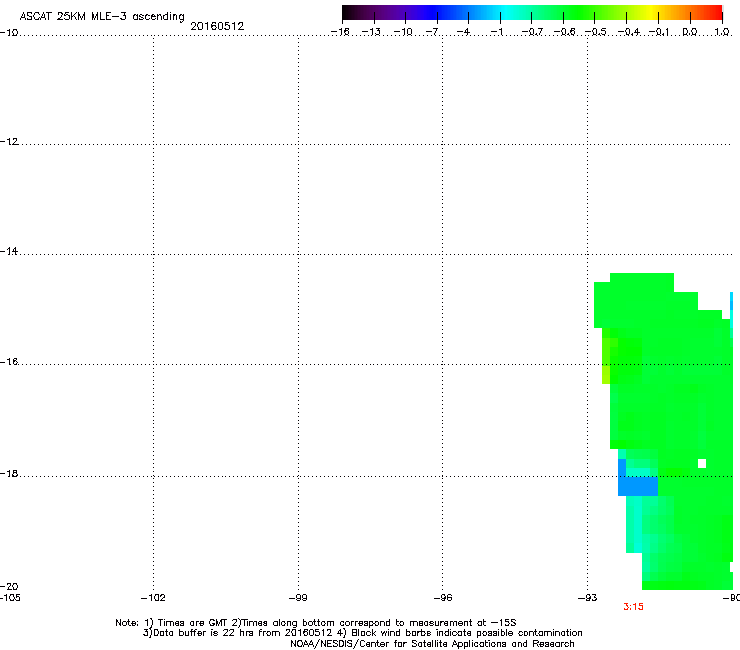Click the -99 longitude axis label
This screenshot has width=740, height=650.
(x=298, y=598)
